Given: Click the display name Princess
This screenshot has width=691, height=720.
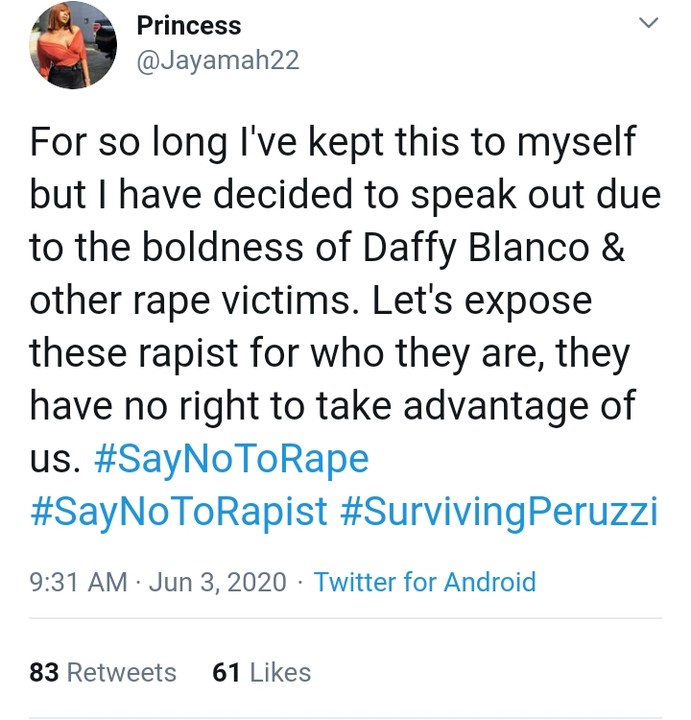Looking at the screenshot, I should (x=189, y=25).
